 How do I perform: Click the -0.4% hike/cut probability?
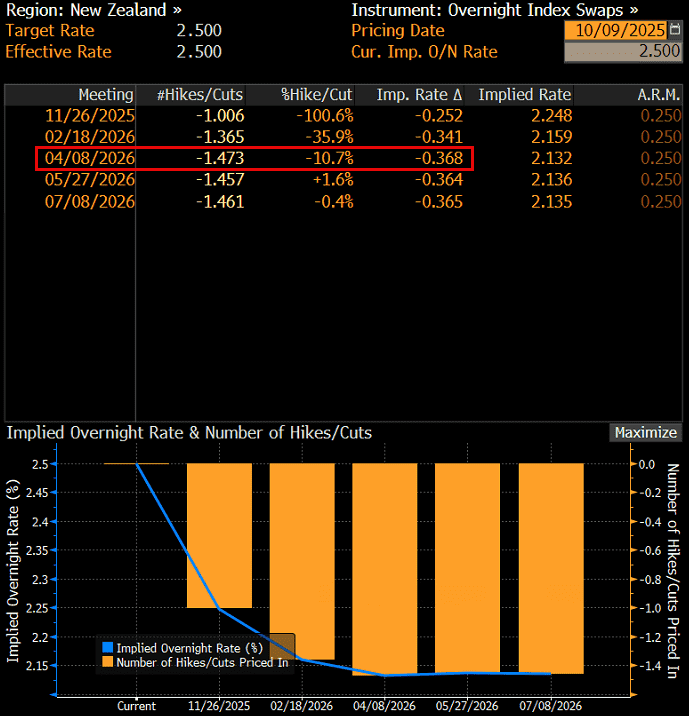pos(334,202)
